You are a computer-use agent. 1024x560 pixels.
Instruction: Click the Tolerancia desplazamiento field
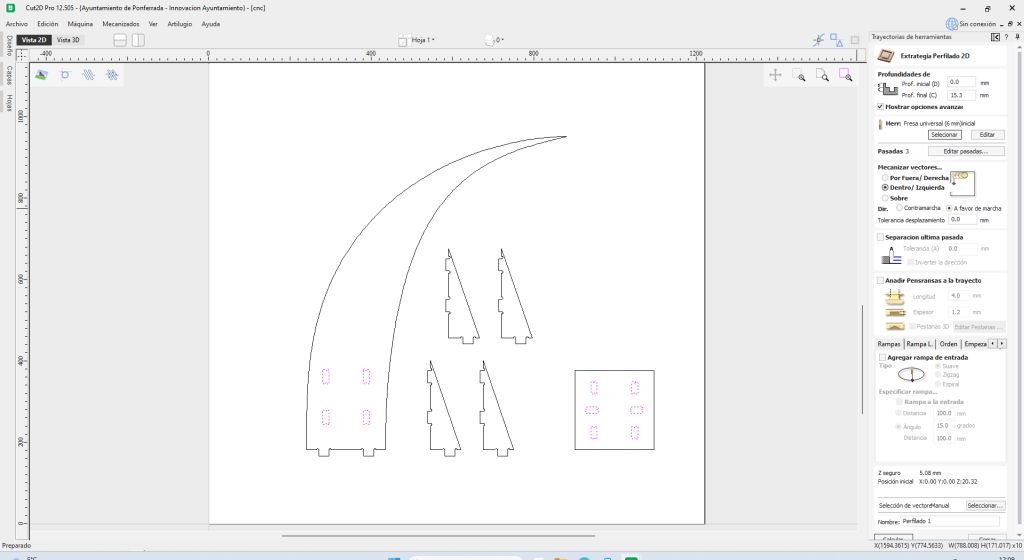(963, 220)
